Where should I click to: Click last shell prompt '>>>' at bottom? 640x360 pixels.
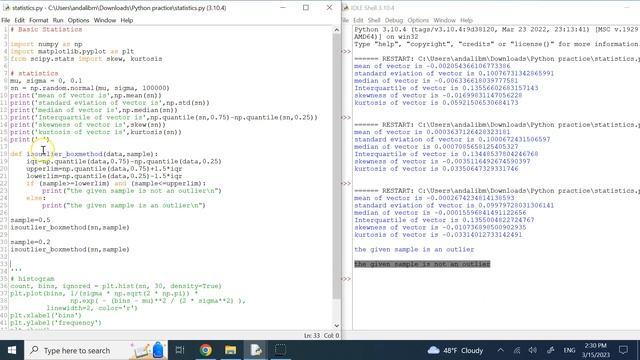pos(346,279)
